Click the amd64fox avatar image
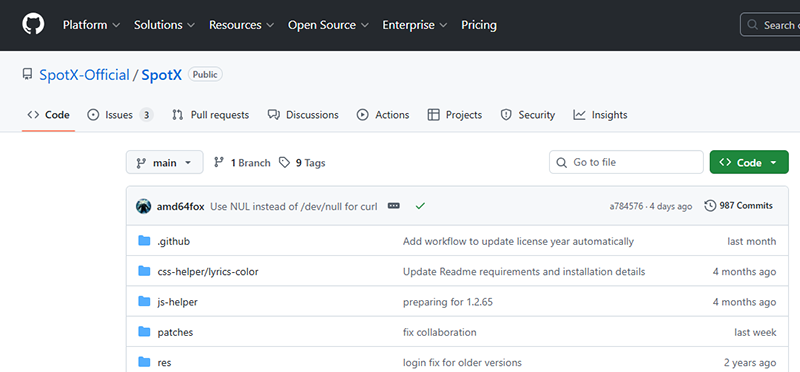Screen dimensions: 800x372 (x=143, y=206)
